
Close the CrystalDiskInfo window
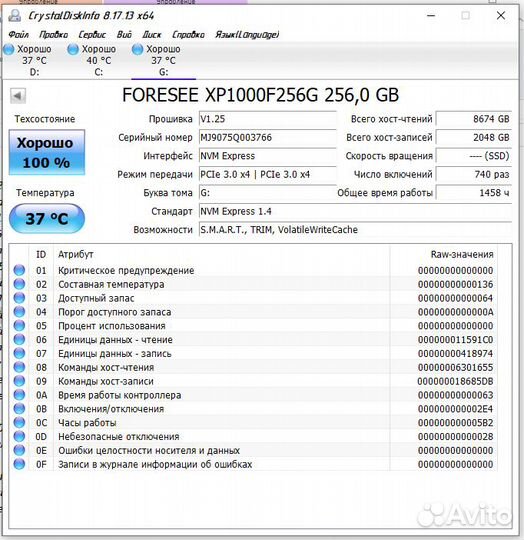pyautogui.click(x=501, y=15)
